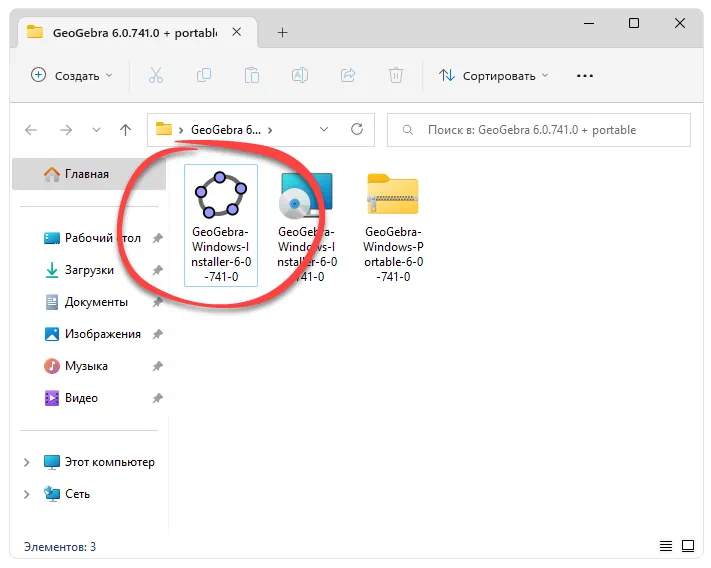Open Рабочий стол folder
The width and height of the screenshot is (711, 568).
click(93, 238)
